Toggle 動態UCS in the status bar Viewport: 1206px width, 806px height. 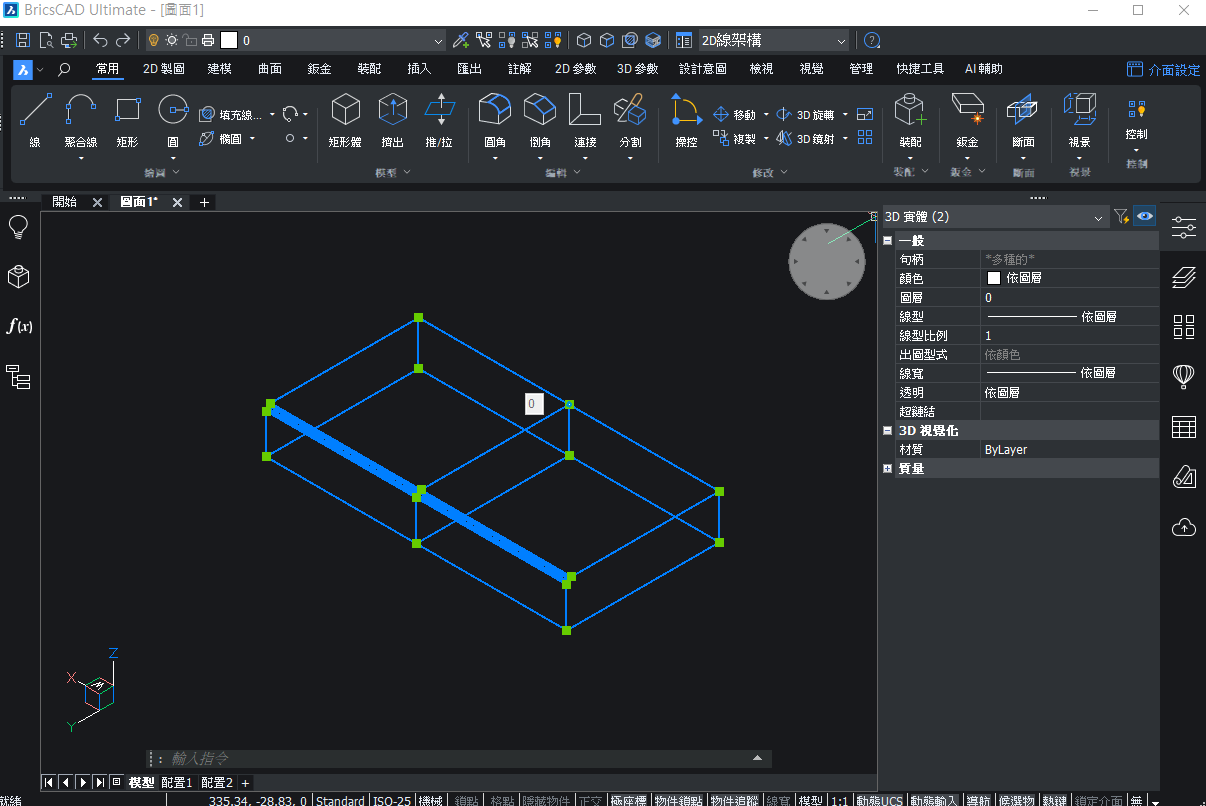[x=879, y=800]
